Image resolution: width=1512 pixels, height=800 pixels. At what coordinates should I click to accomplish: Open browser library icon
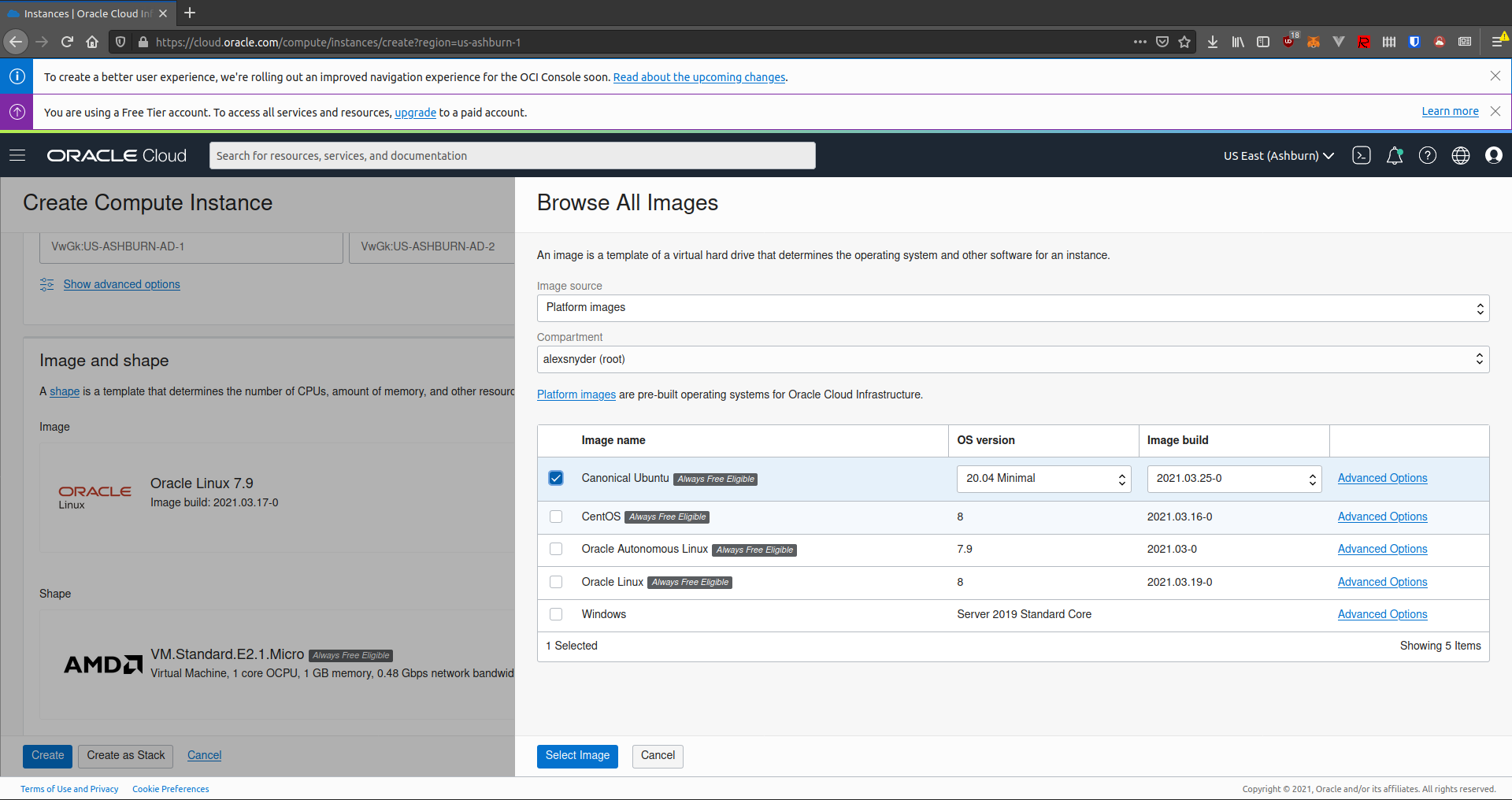click(x=1238, y=42)
